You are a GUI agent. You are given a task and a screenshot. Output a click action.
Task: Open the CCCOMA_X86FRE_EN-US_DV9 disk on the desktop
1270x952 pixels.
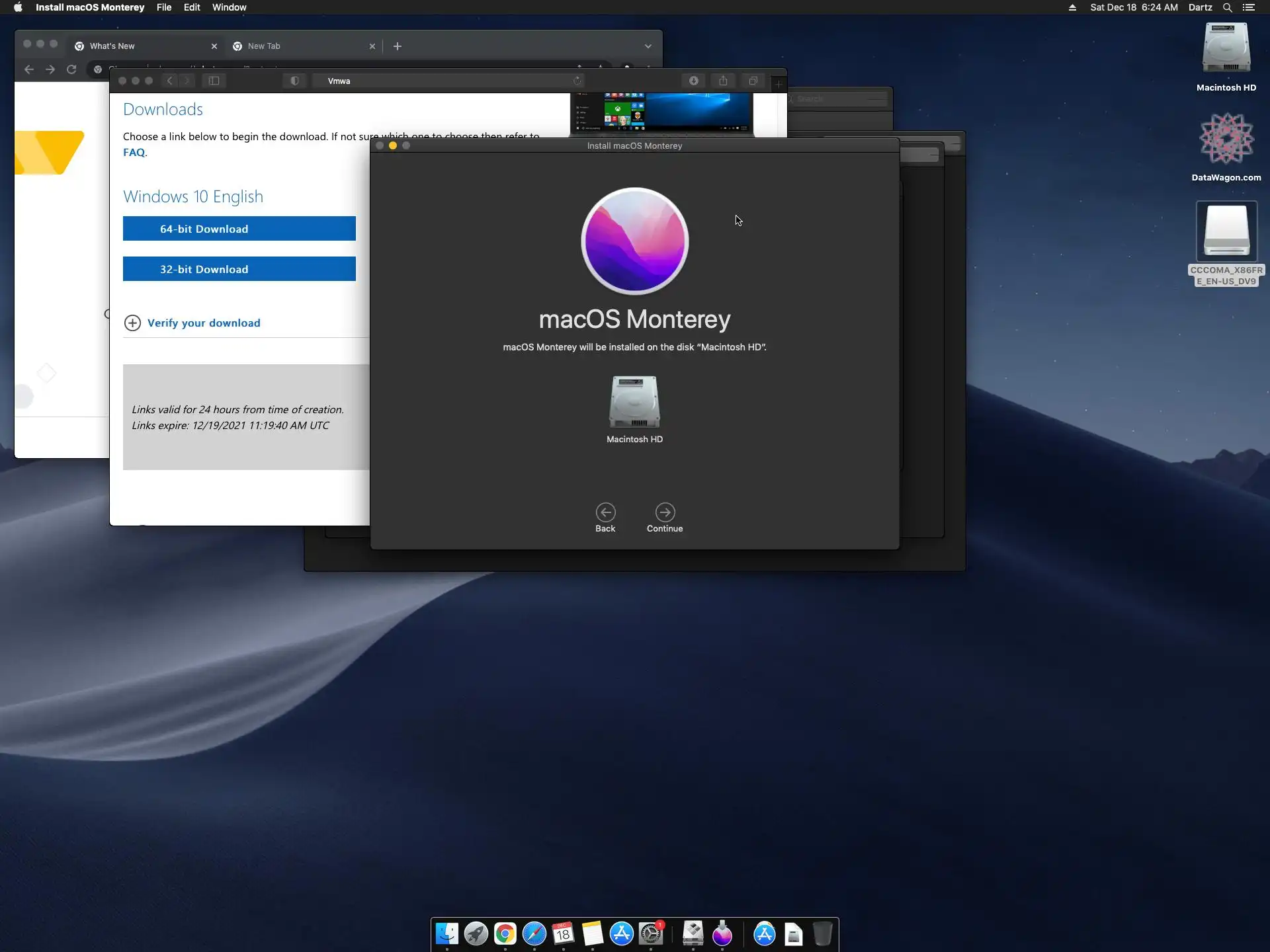coord(1226,231)
